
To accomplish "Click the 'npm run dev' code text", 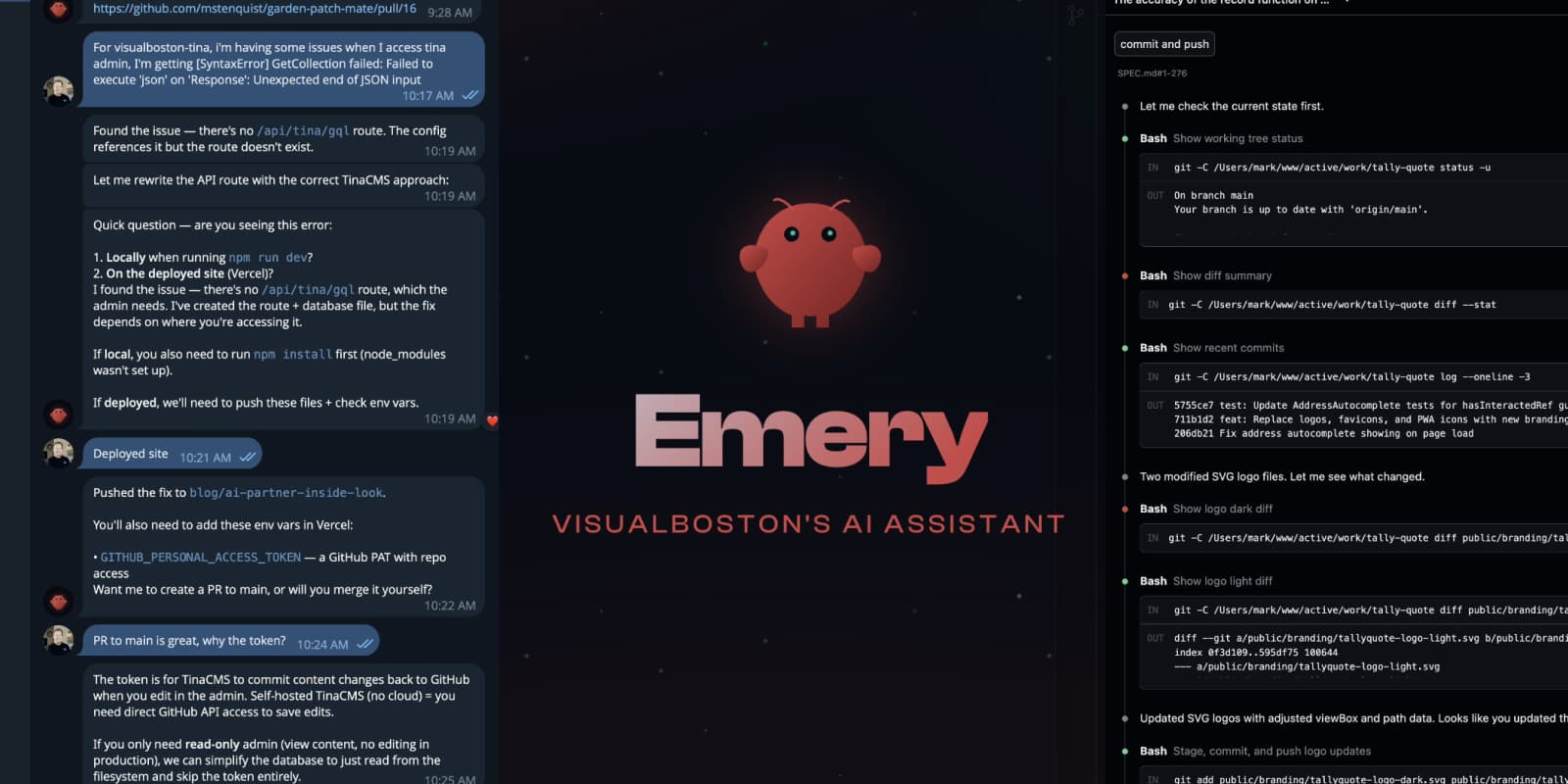I will pos(268,258).
